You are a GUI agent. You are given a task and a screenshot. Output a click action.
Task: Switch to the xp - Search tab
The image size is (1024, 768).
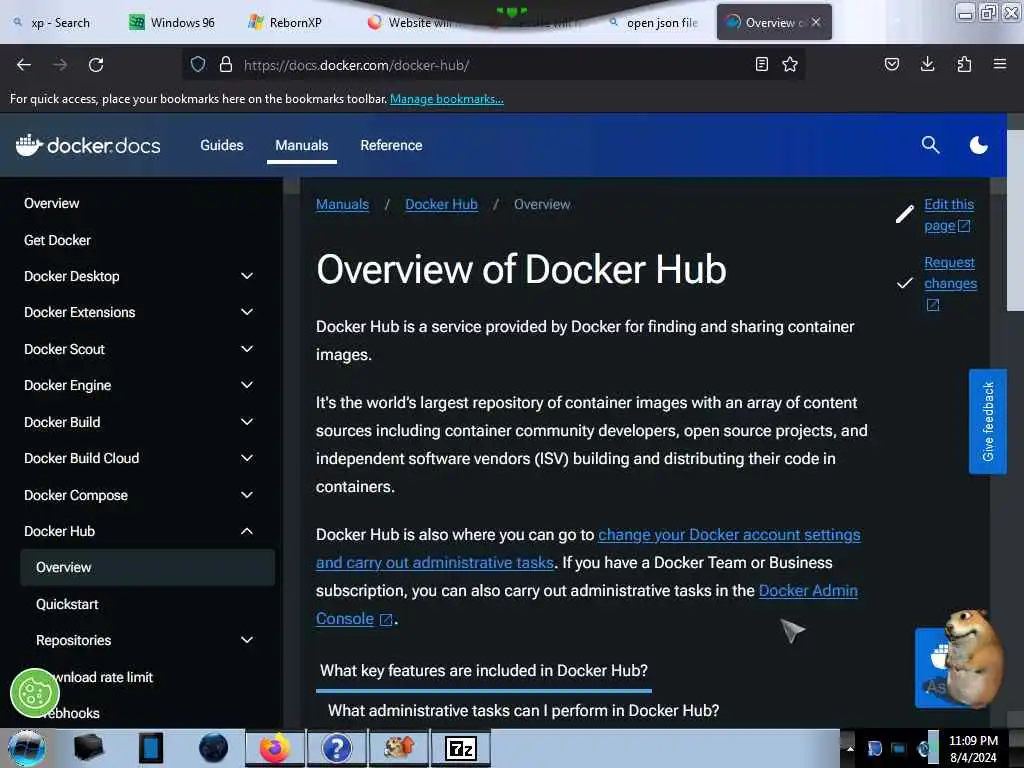(51, 23)
